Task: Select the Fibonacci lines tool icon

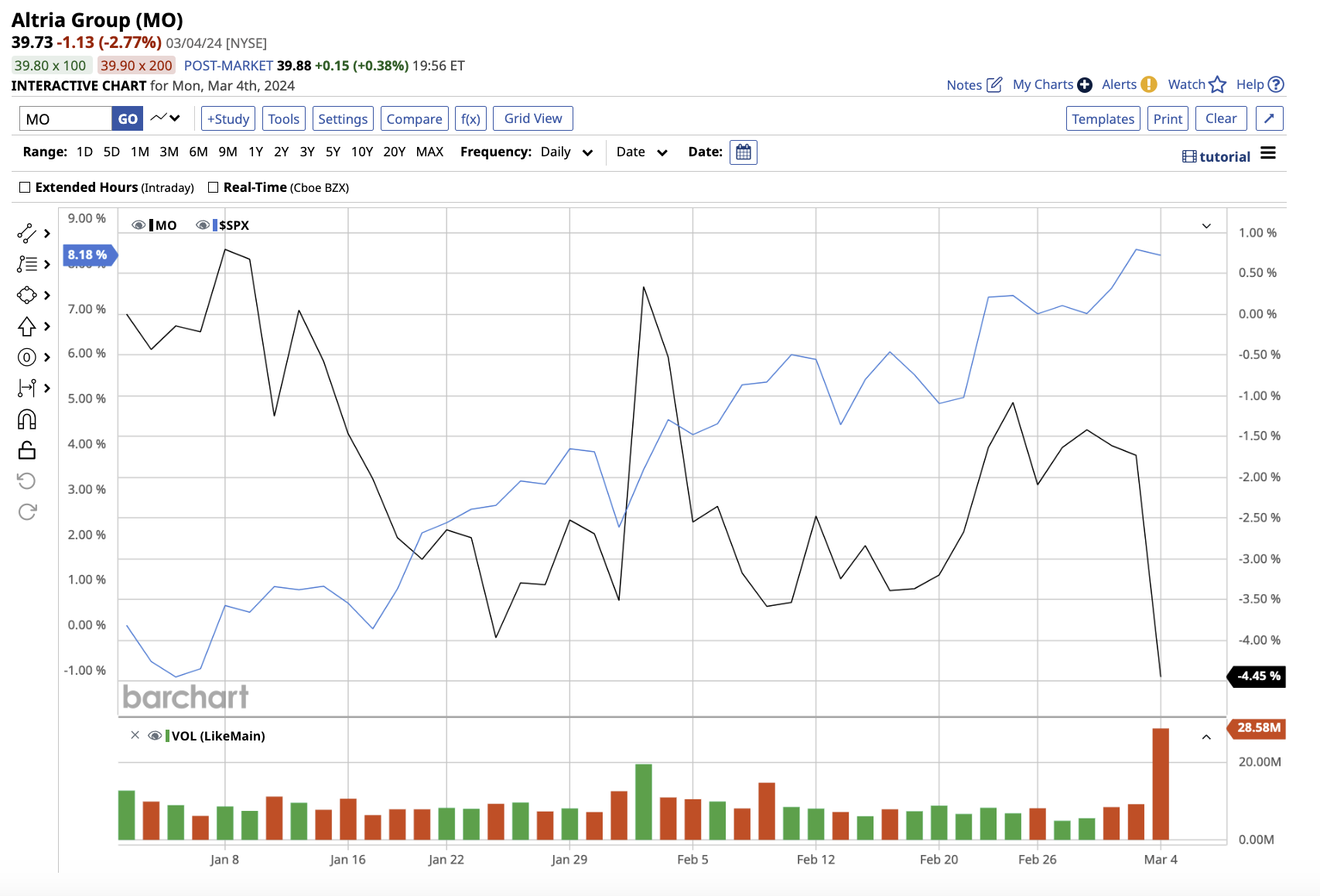Action: pos(26,264)
